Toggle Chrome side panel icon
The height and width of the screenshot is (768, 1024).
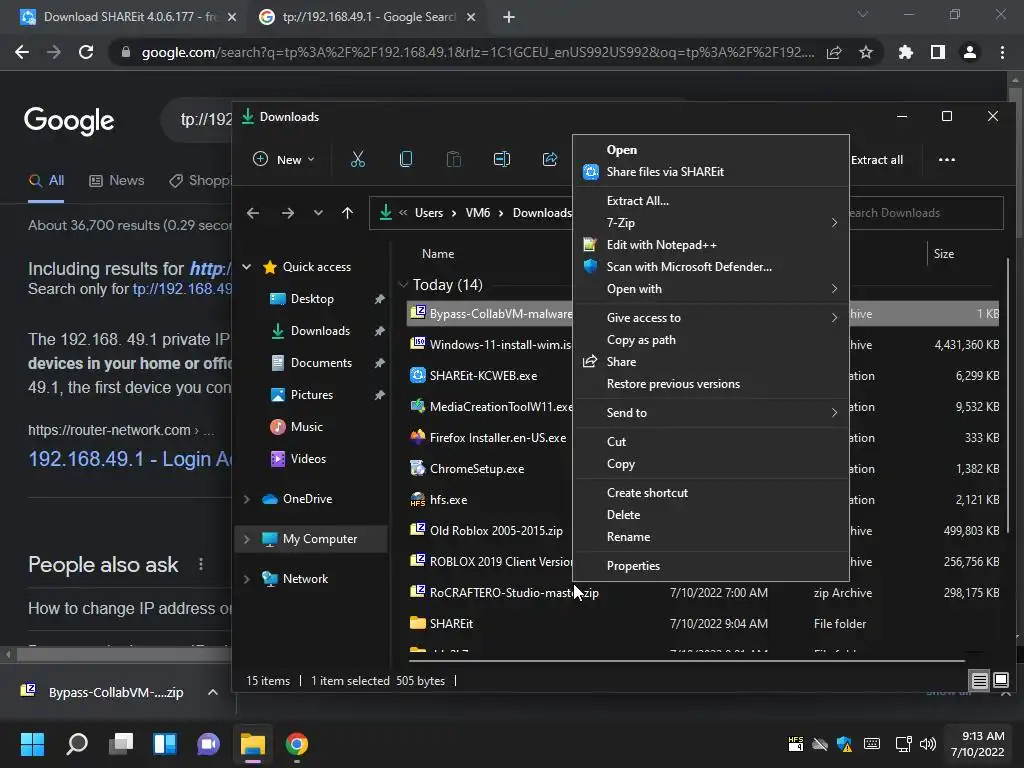coord(938,52)
